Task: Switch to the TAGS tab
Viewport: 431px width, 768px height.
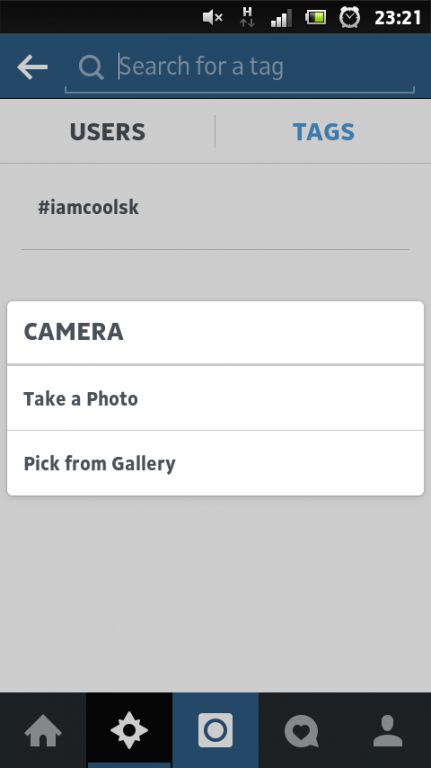Action: [323, 132]
